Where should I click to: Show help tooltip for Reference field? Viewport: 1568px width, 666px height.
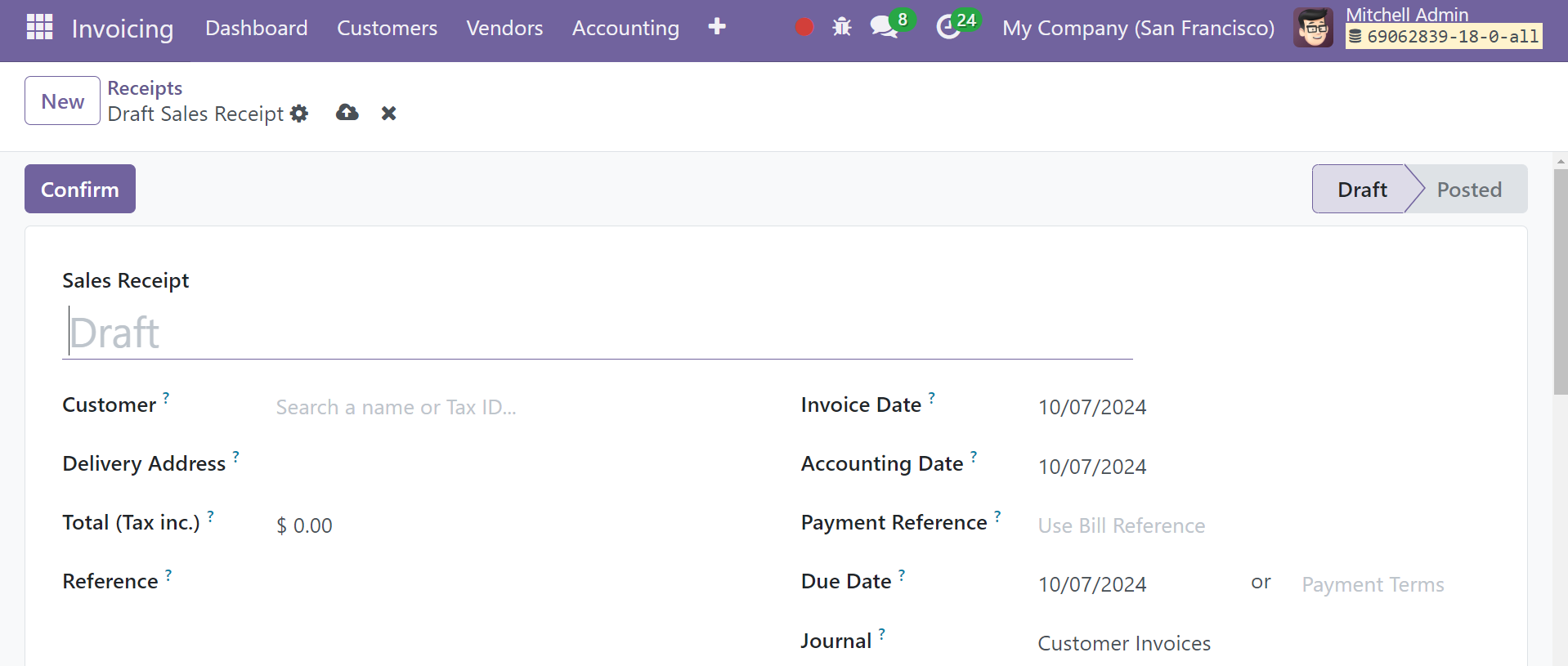[x=168, y=574]
